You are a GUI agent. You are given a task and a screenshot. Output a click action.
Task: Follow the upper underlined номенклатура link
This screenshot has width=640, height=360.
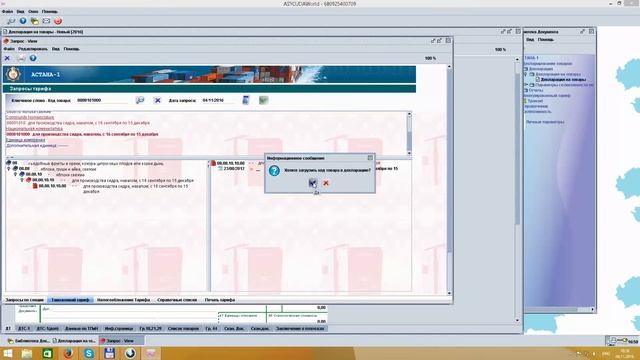tap(30, 117)
